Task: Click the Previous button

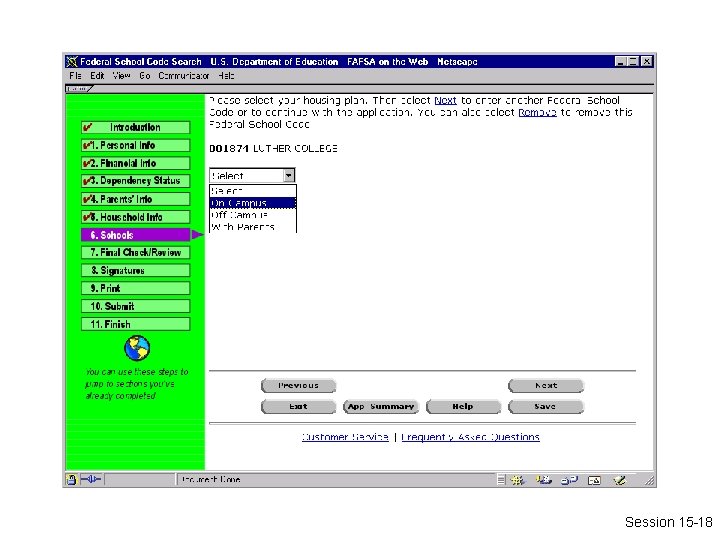Action: click(x=298, y=385)
